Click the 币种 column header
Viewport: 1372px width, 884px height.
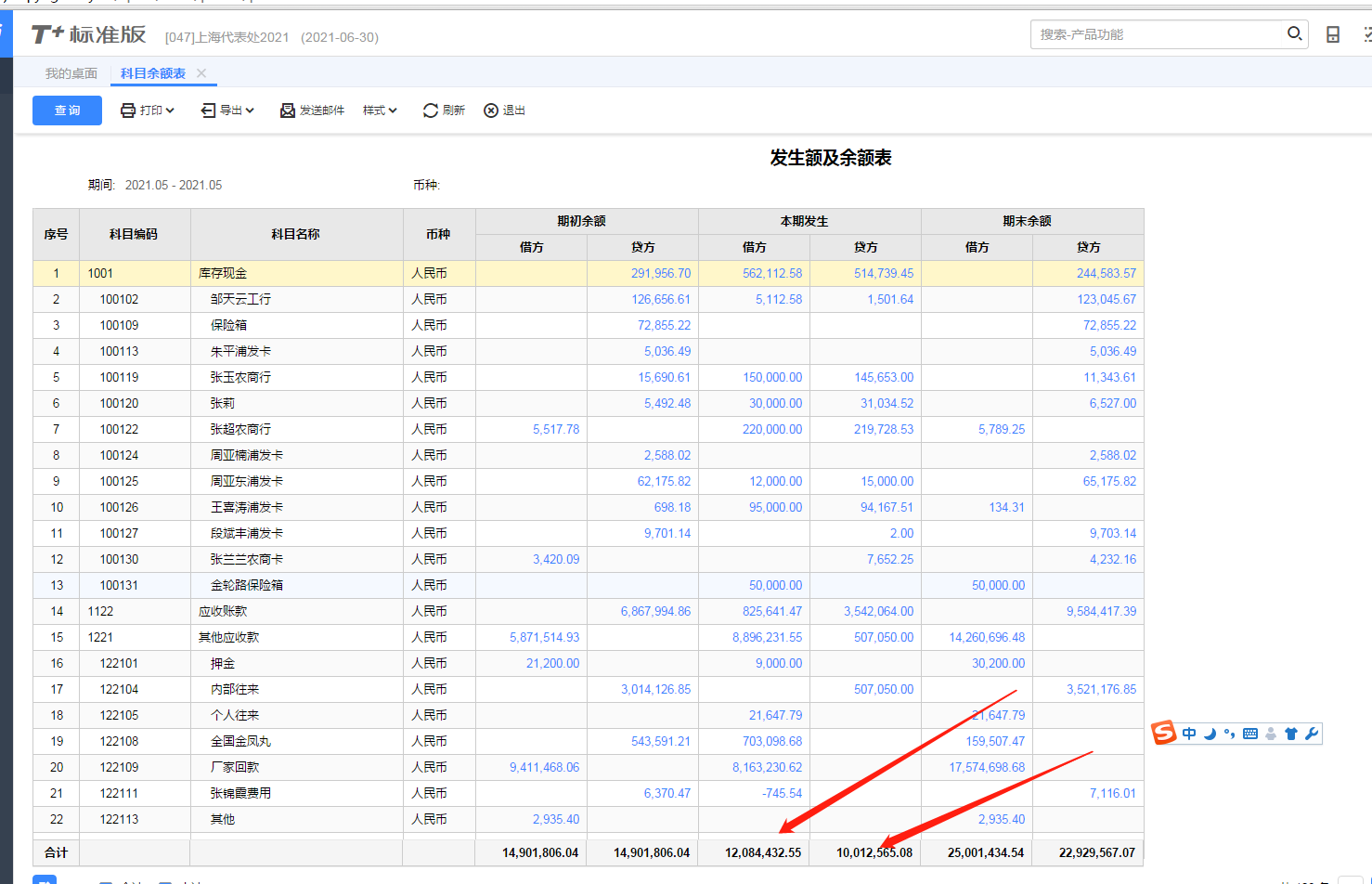click(438, 234)
